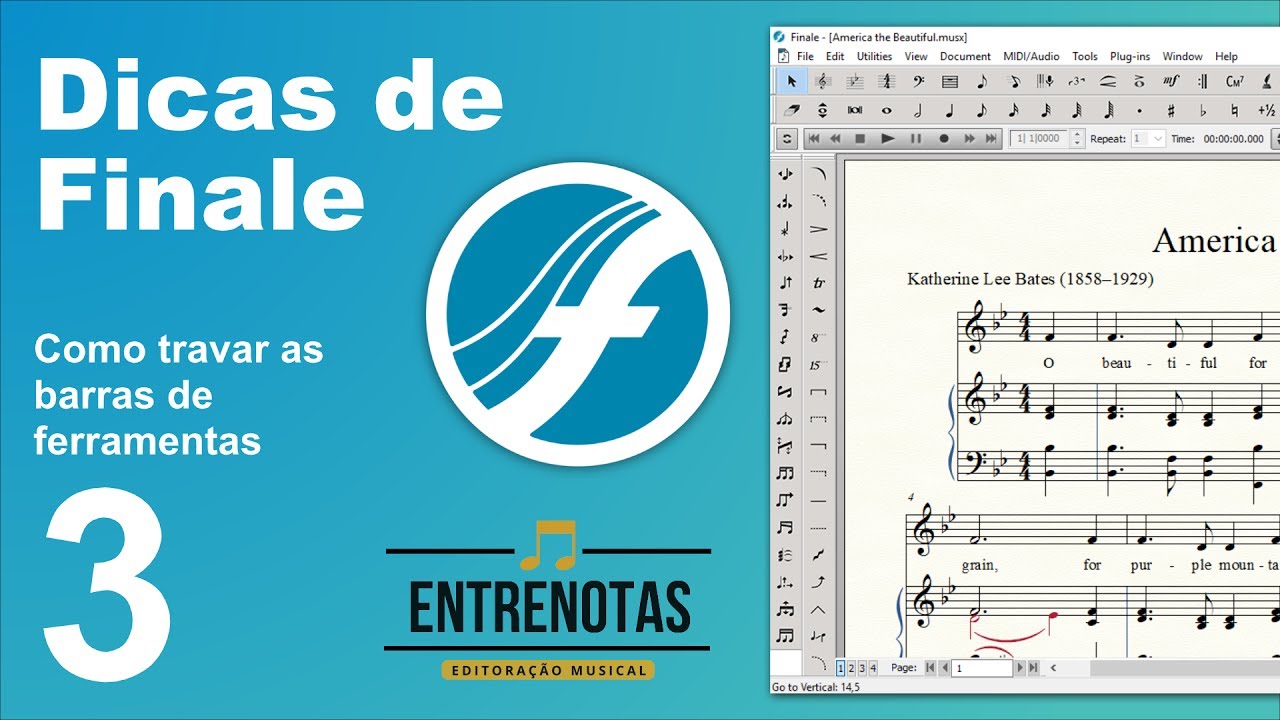The width and height of the screenshot is (1280, 720).
Task: Click the measure counter stepper arrows
Action: (x=1077, y=139)
